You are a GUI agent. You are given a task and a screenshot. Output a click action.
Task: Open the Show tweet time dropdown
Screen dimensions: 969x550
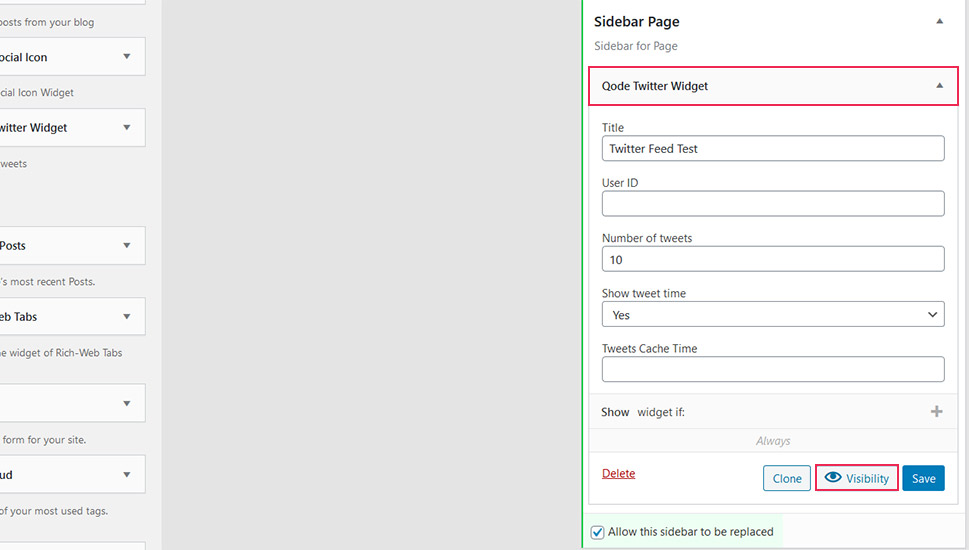pyautogui.click(x=773, y=315)
